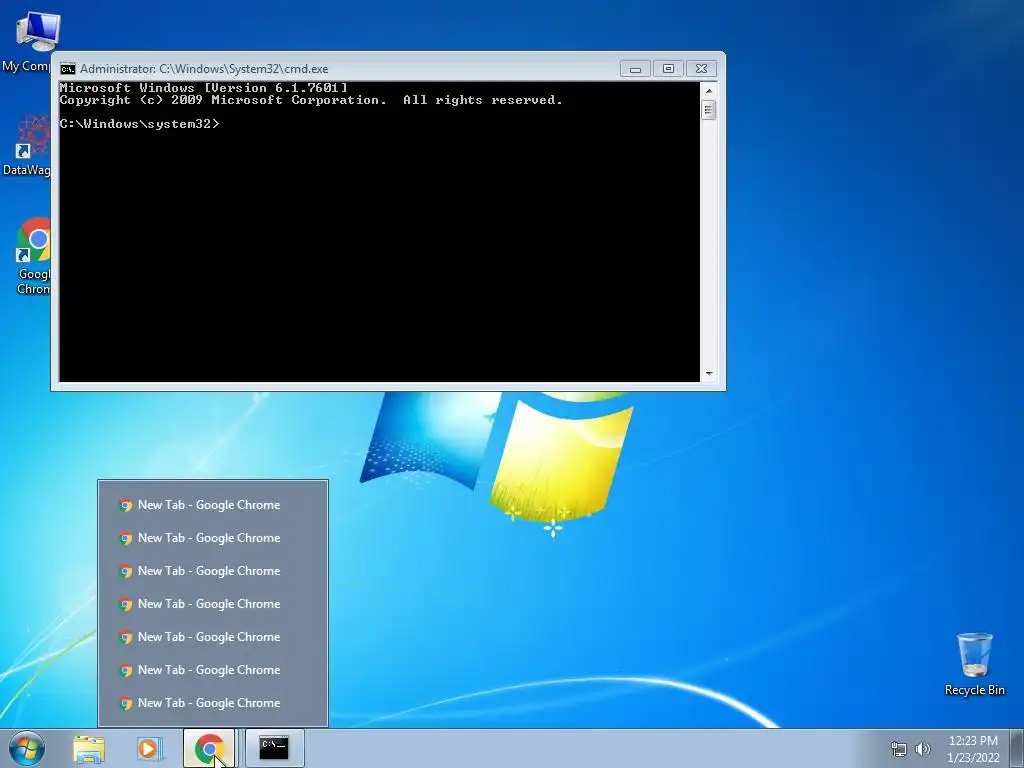Image resolution: width=1024 pixels, height=768 pixels.
Task: Select the DataWag desktop shortcut
Action: [x=26, y=145]
